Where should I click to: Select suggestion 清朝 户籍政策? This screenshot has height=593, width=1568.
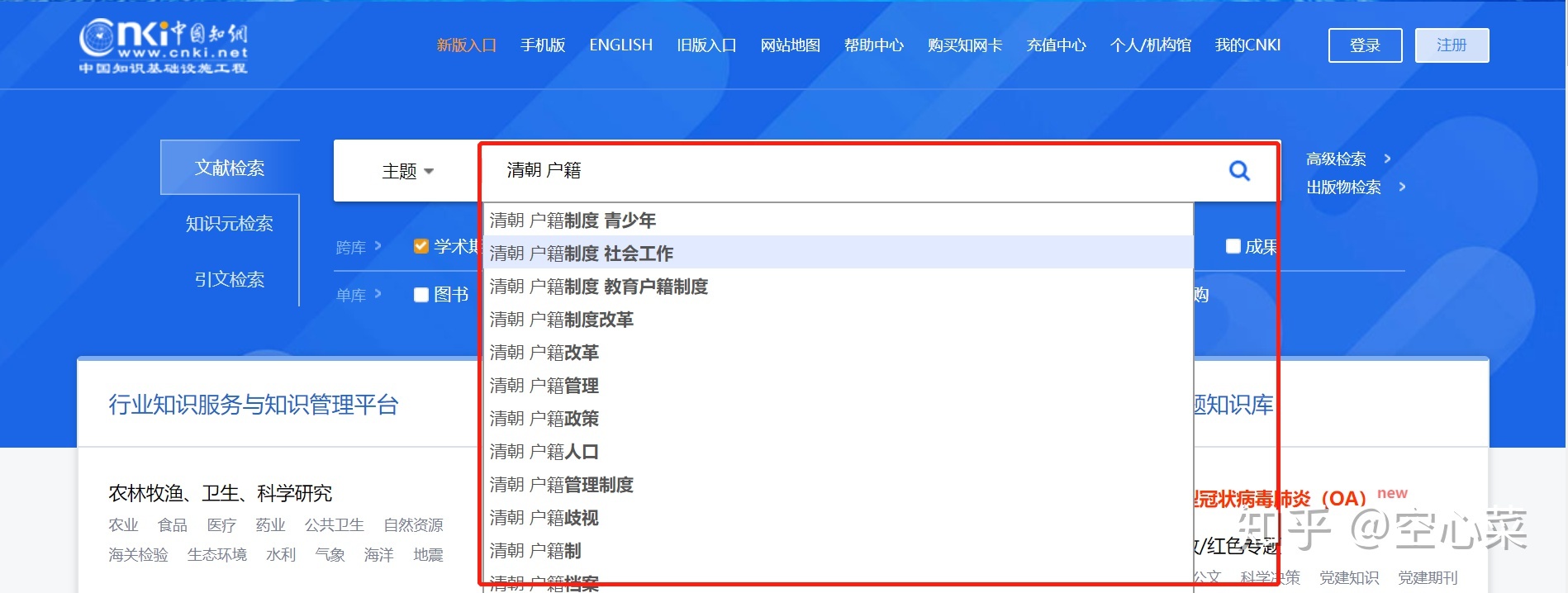(838, 418)
